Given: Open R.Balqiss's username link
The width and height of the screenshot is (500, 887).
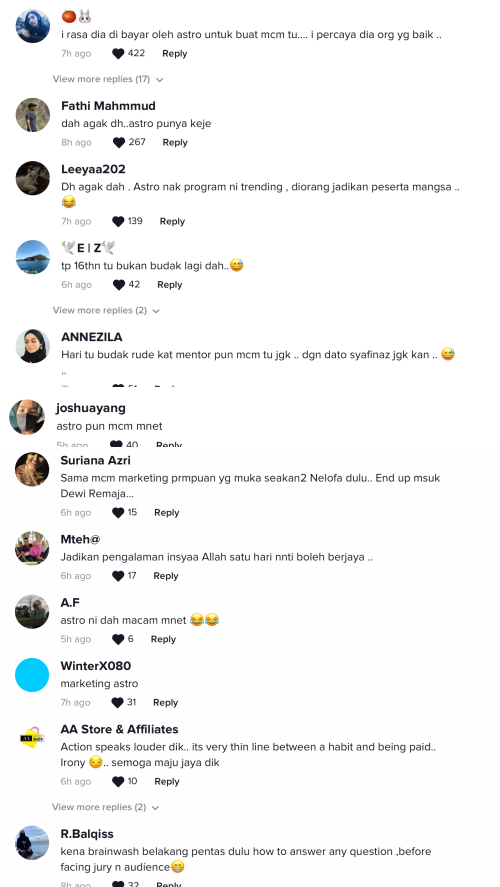Looking at the screenshot, I should (x=87, y=834).
